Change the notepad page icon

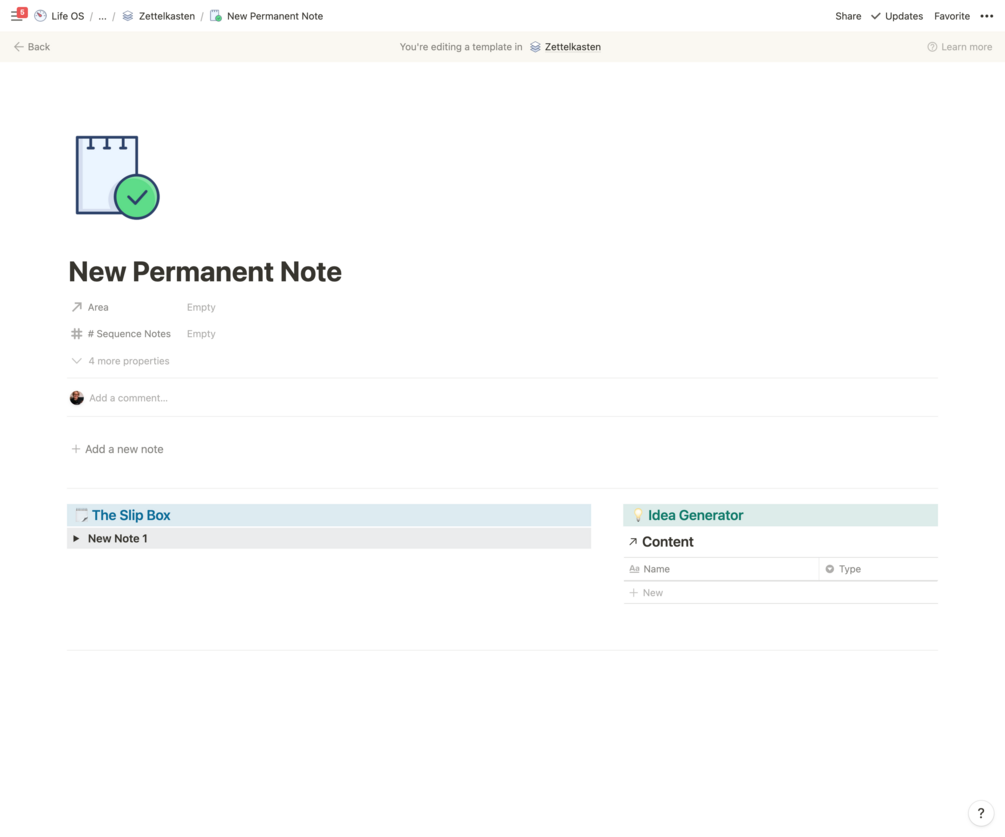pyautogui.click(x=117, y=178)
